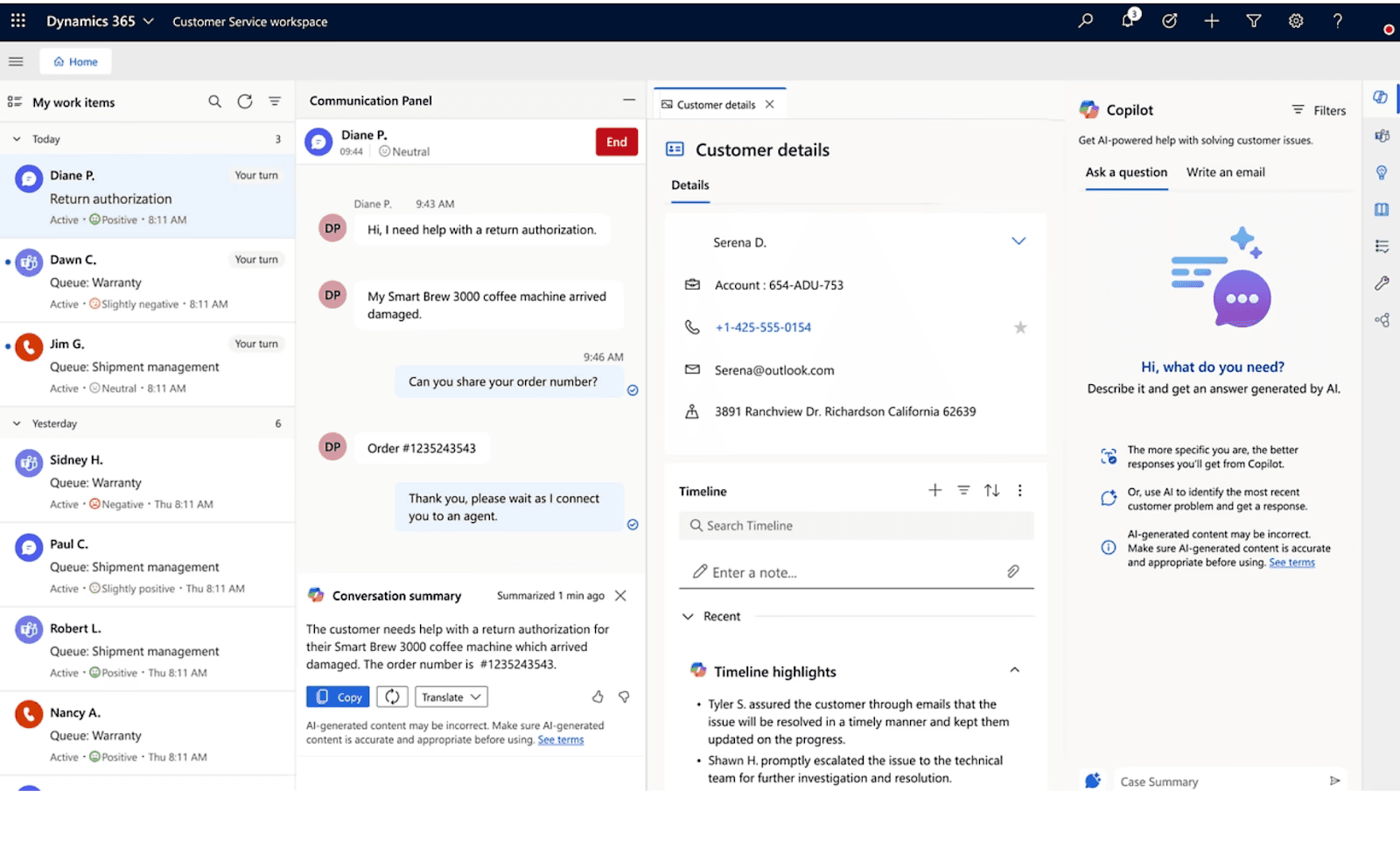Search the My work items list
Screen dimensions: 1400x854
[x=214, y=101]
